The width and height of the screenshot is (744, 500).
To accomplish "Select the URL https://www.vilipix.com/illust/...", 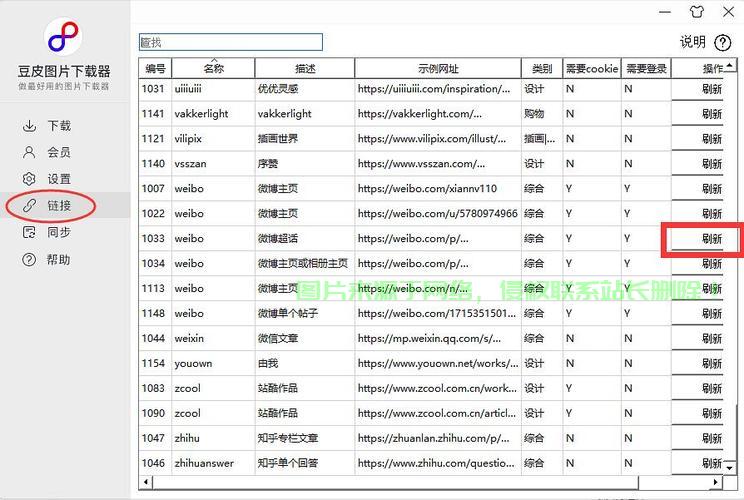I will pos(431,139).
